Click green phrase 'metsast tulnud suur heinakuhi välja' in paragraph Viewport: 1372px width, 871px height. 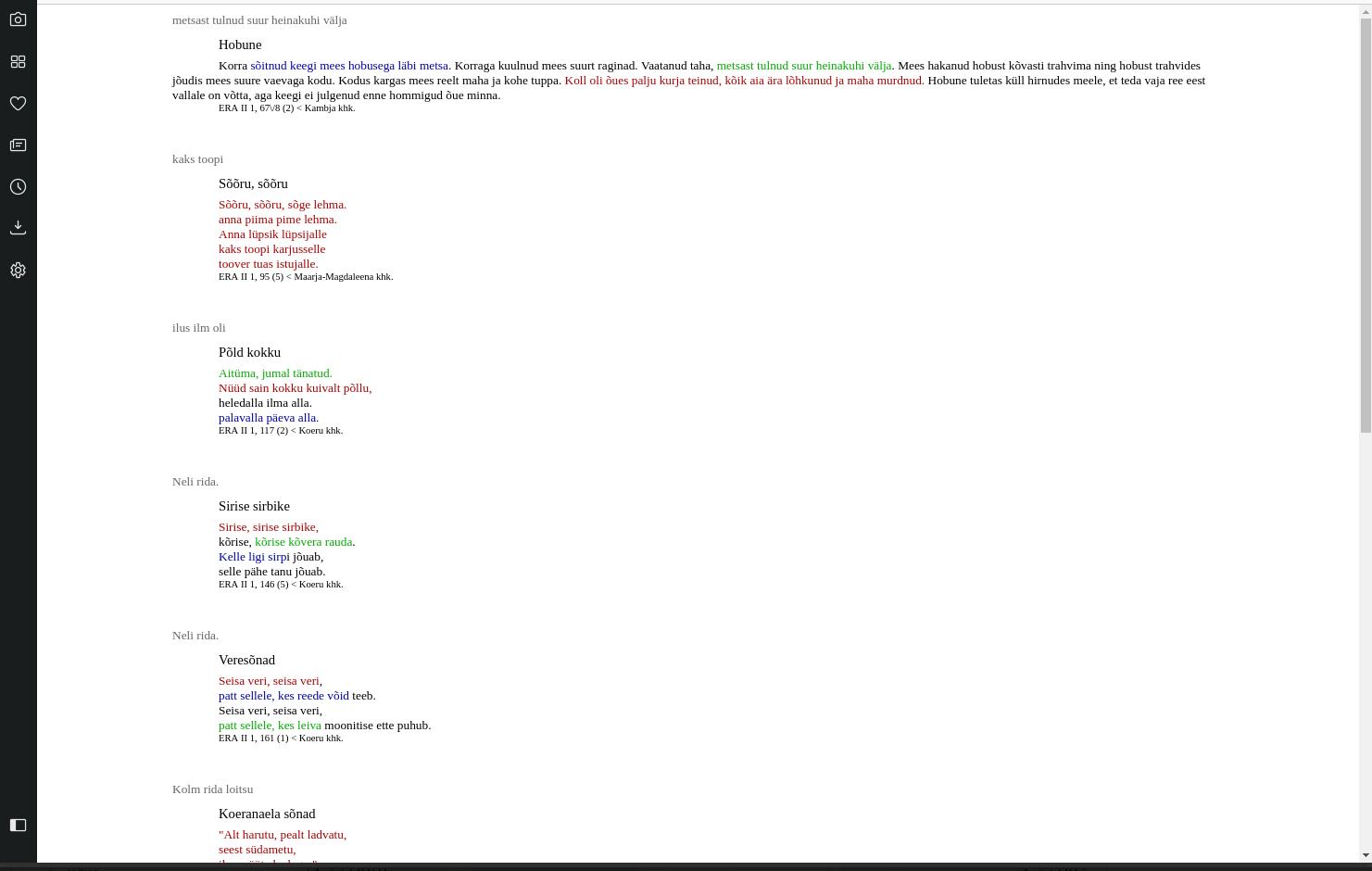[x=803, y=66]
